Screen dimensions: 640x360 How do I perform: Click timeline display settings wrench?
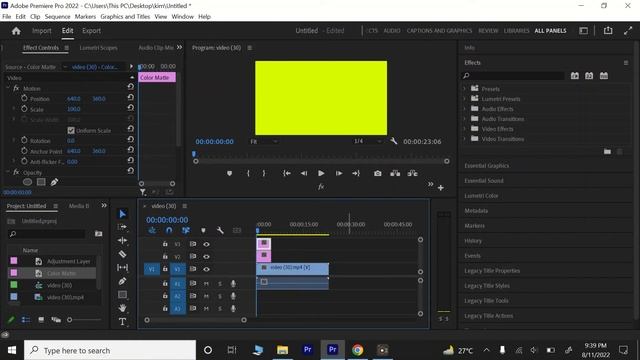(220, 231)
